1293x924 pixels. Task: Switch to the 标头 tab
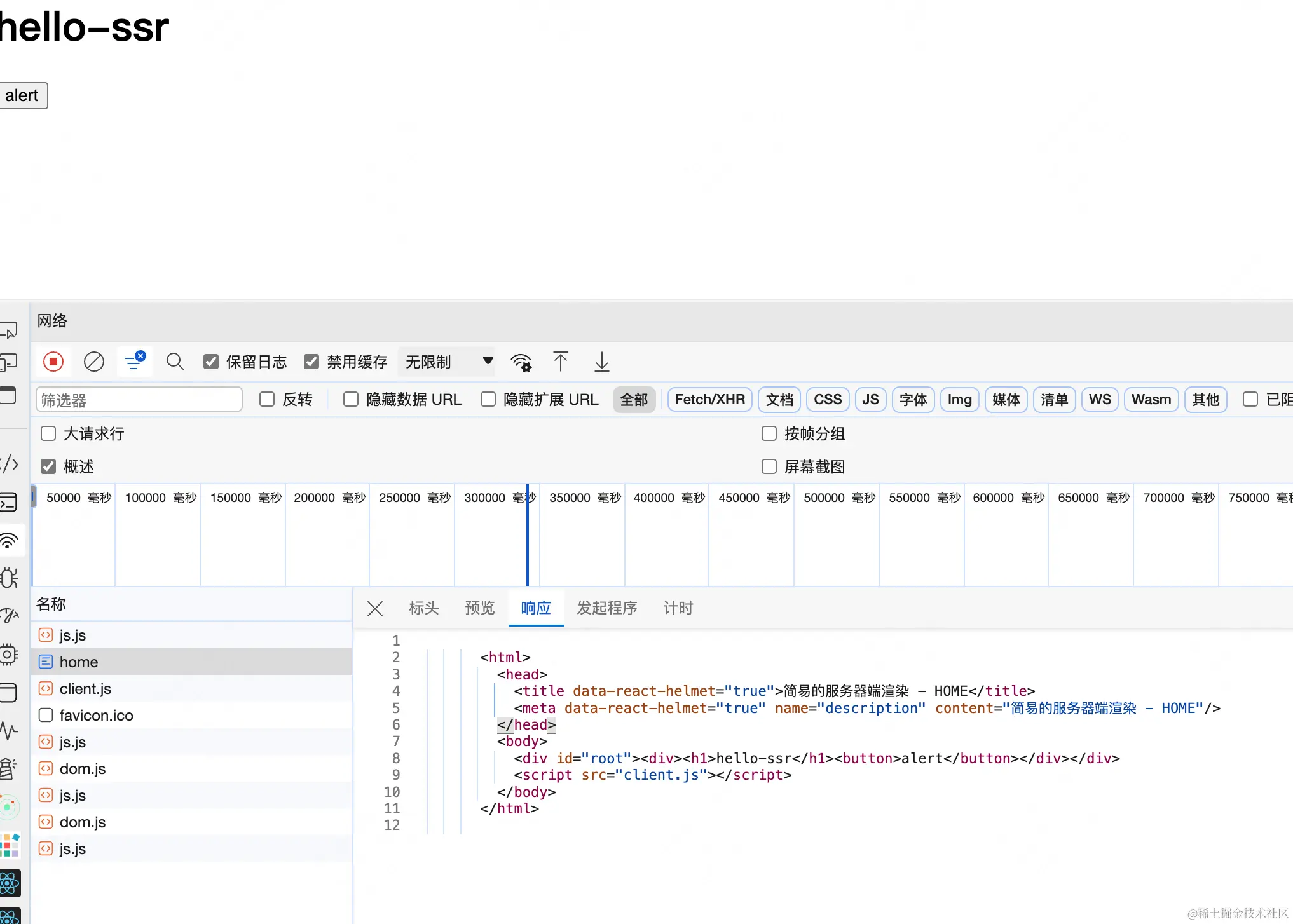424,608
